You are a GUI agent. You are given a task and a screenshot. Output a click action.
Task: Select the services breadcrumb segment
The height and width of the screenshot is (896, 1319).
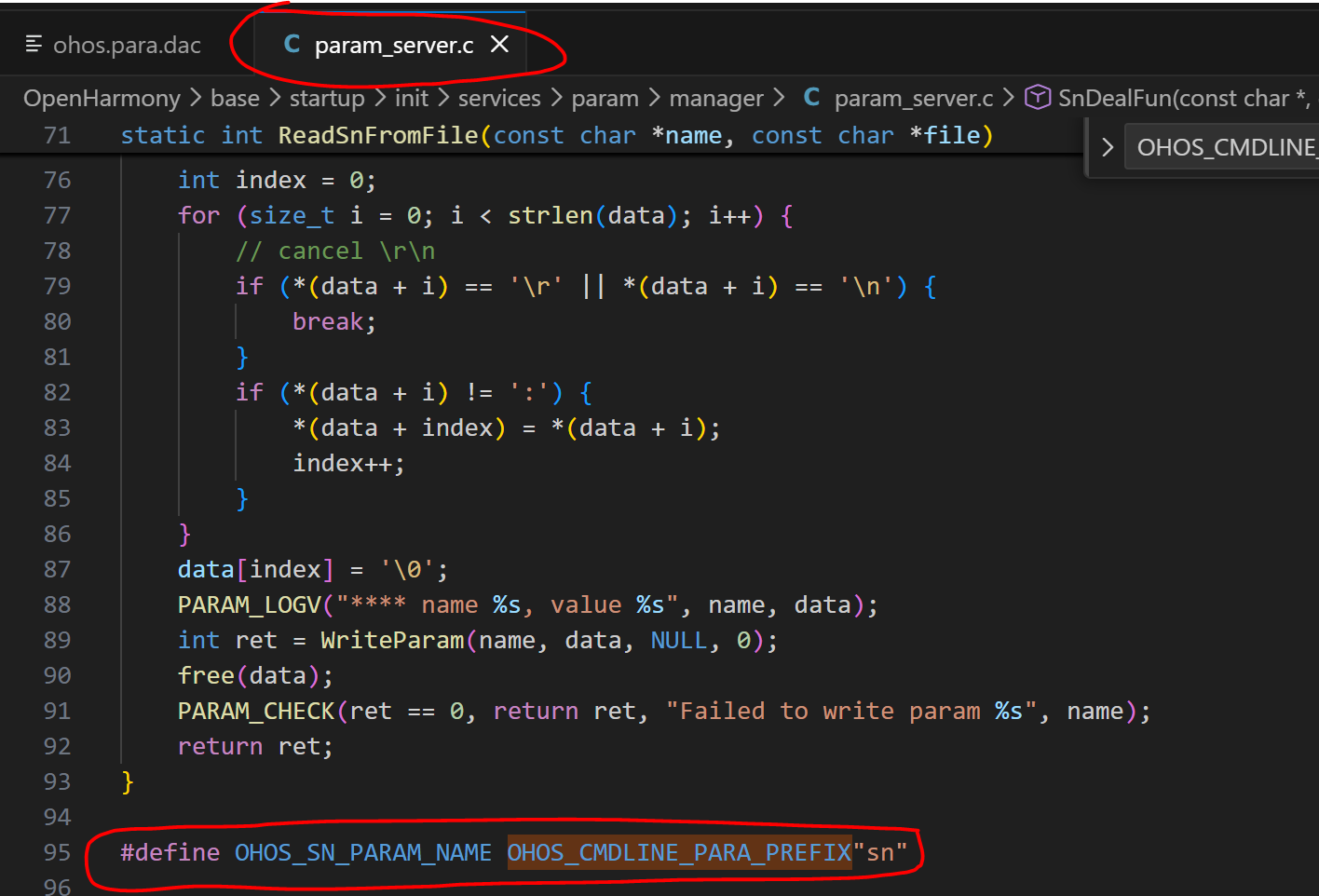point(499,98)
